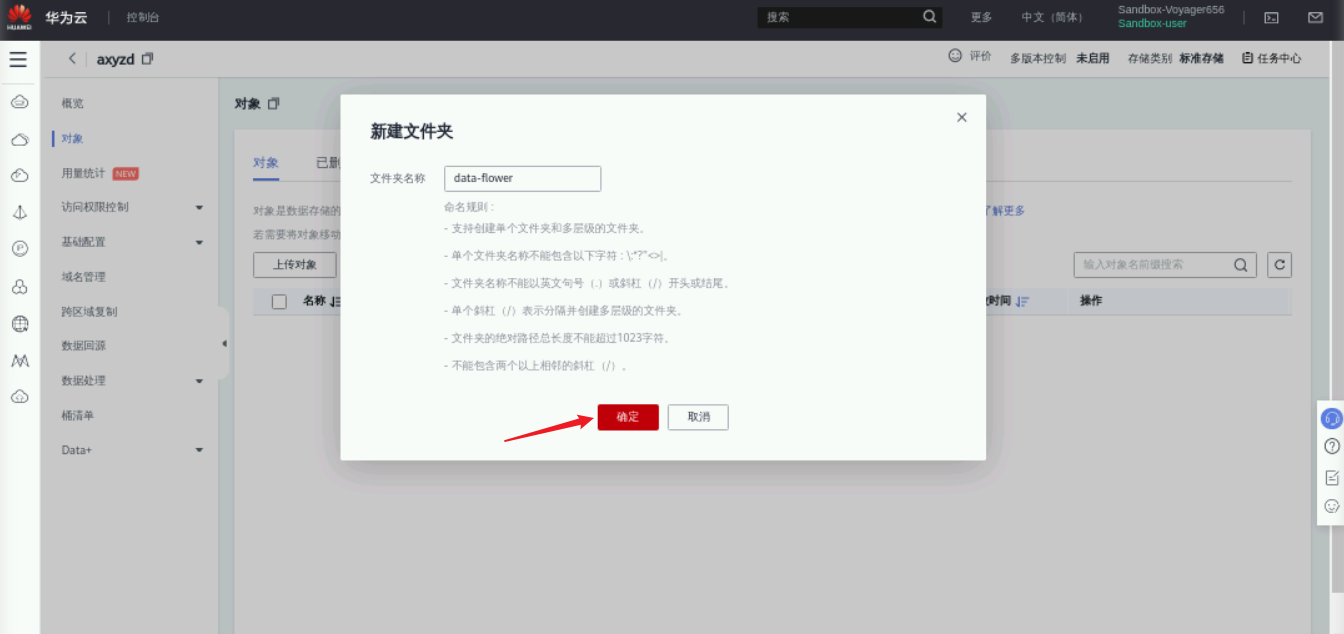Click the top bar search magnifier icon
Image resolution: width=1344 pixels, height=634 pixels.
coord(930,17)
